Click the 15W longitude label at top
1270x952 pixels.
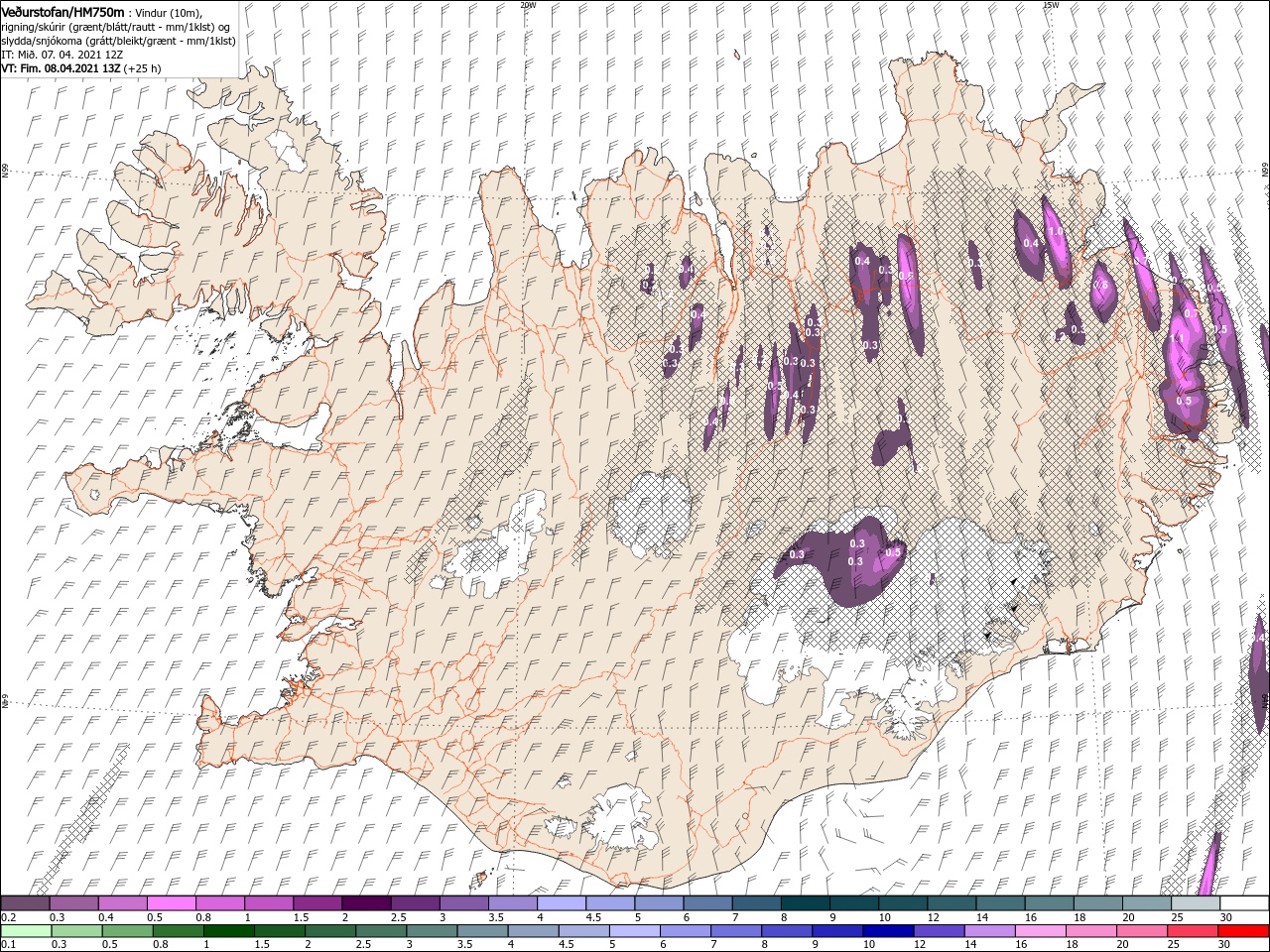pyautogui.click(x=1051, y=5)
